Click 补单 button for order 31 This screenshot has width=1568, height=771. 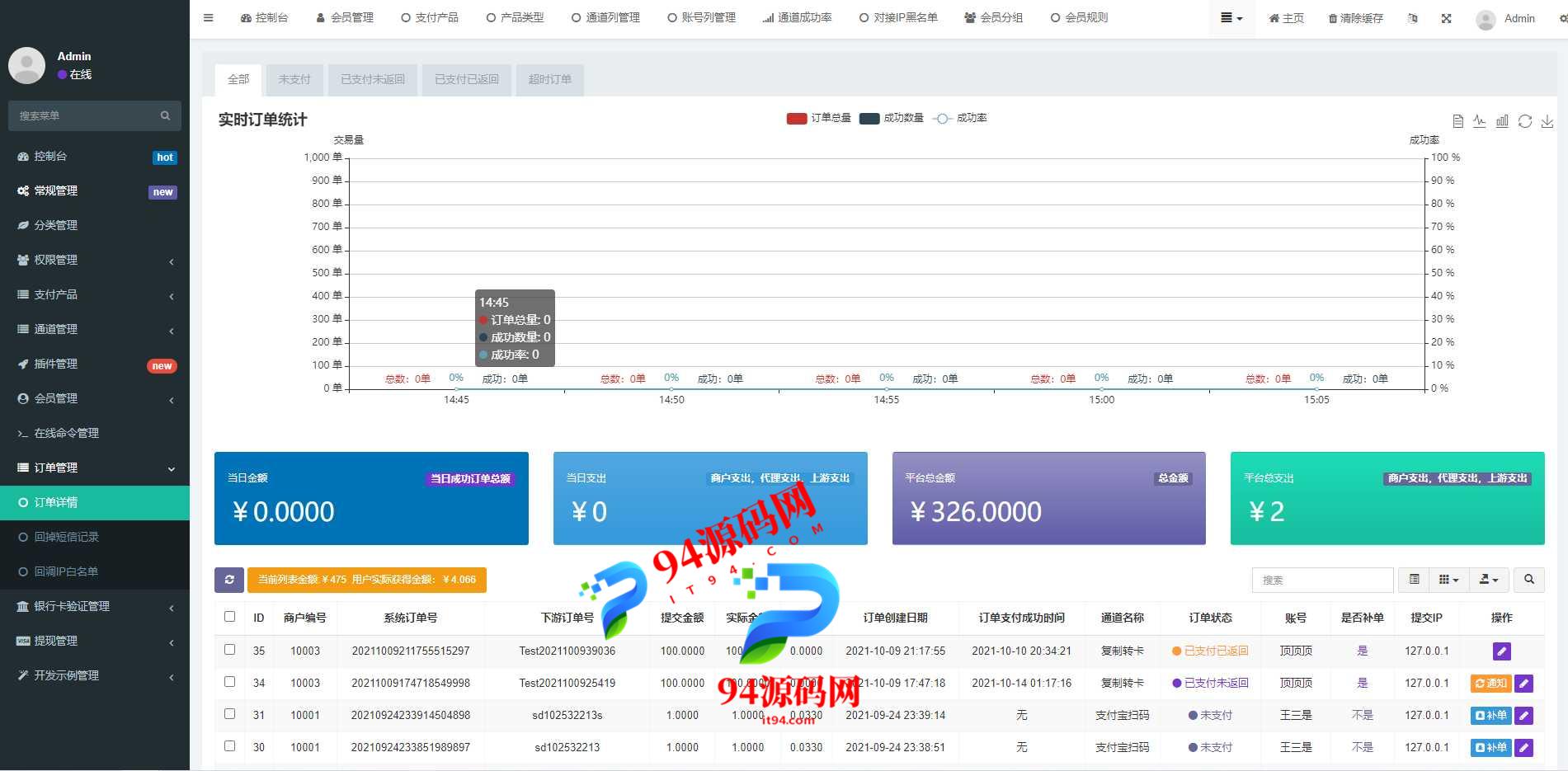click(x=1491, y=716)
